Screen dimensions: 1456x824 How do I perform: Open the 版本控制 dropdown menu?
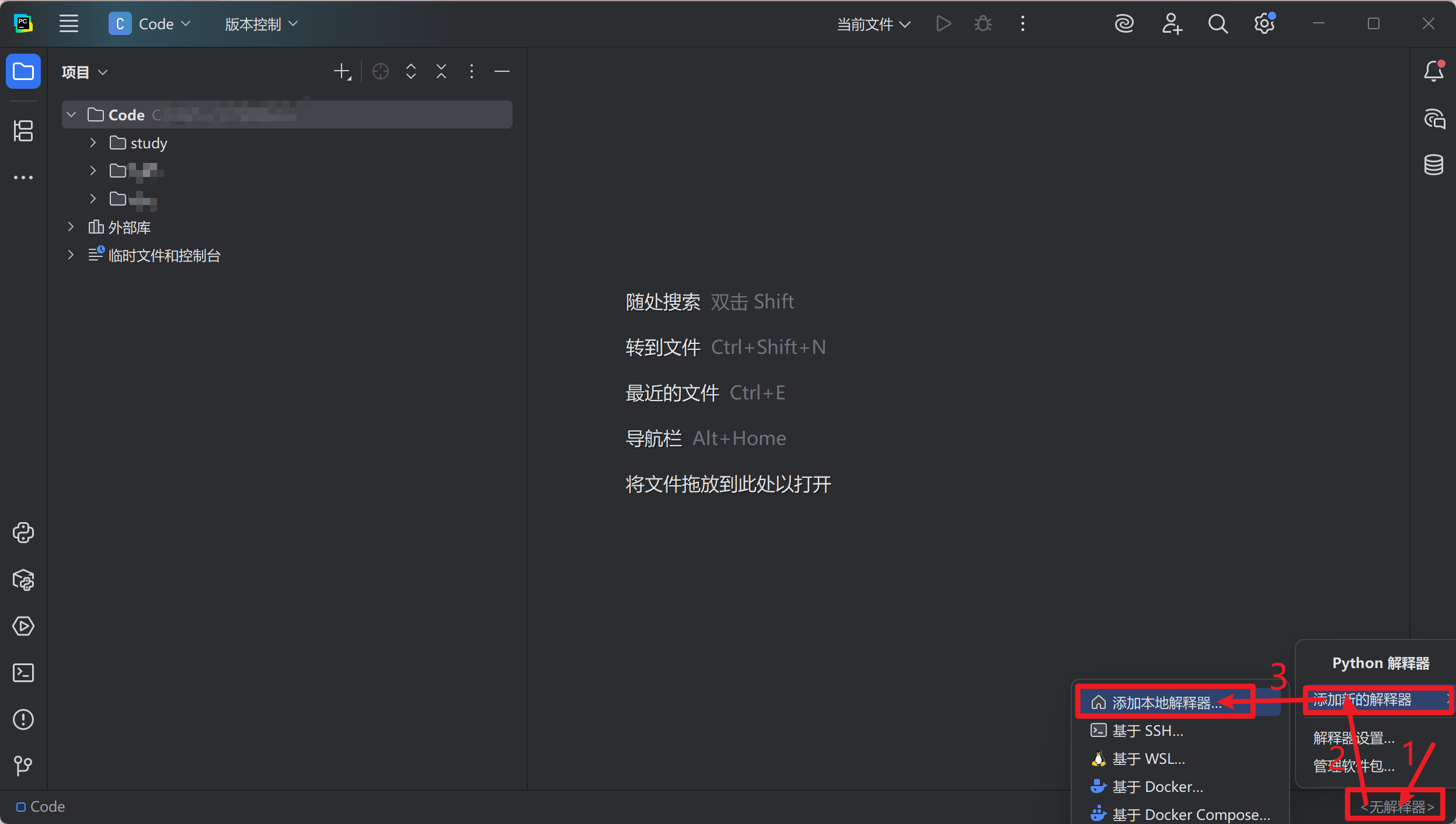click(x=261, y=24)
